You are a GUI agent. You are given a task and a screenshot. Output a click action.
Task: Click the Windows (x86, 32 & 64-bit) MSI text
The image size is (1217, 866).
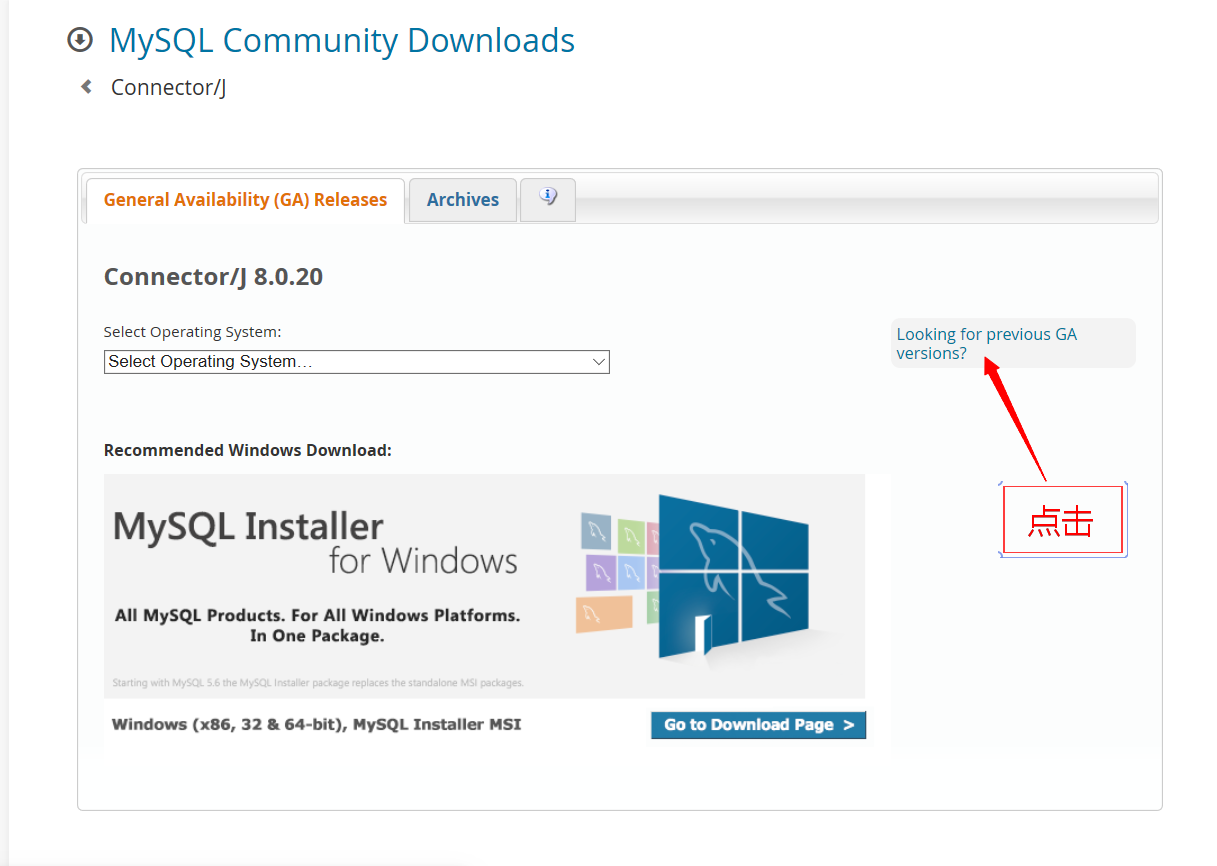point(316,724)
